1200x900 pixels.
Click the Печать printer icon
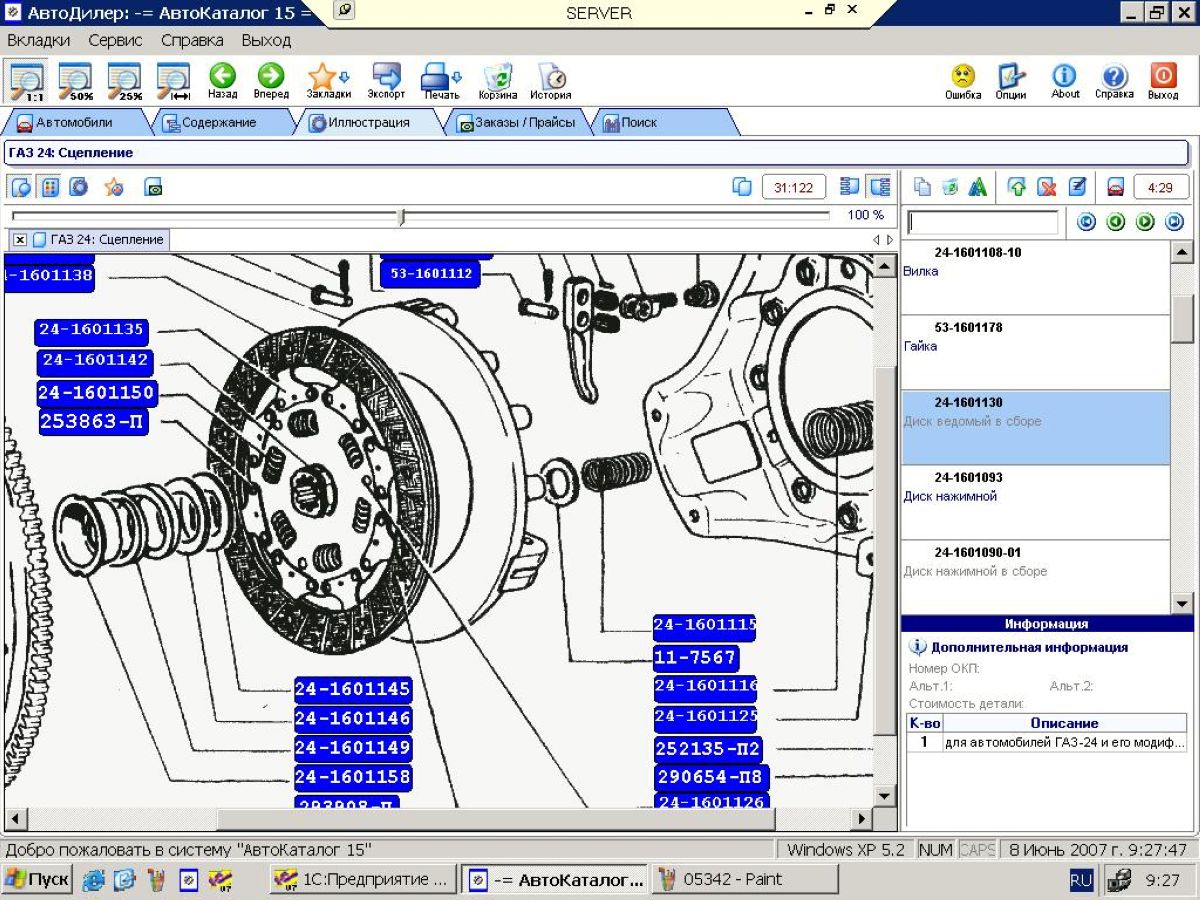441,81
